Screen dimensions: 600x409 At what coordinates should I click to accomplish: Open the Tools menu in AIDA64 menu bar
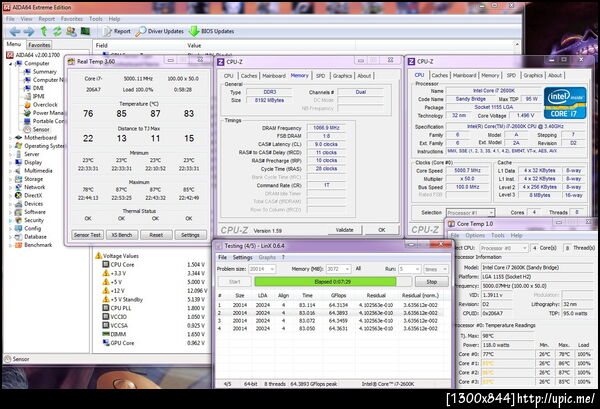click(96, 19)
